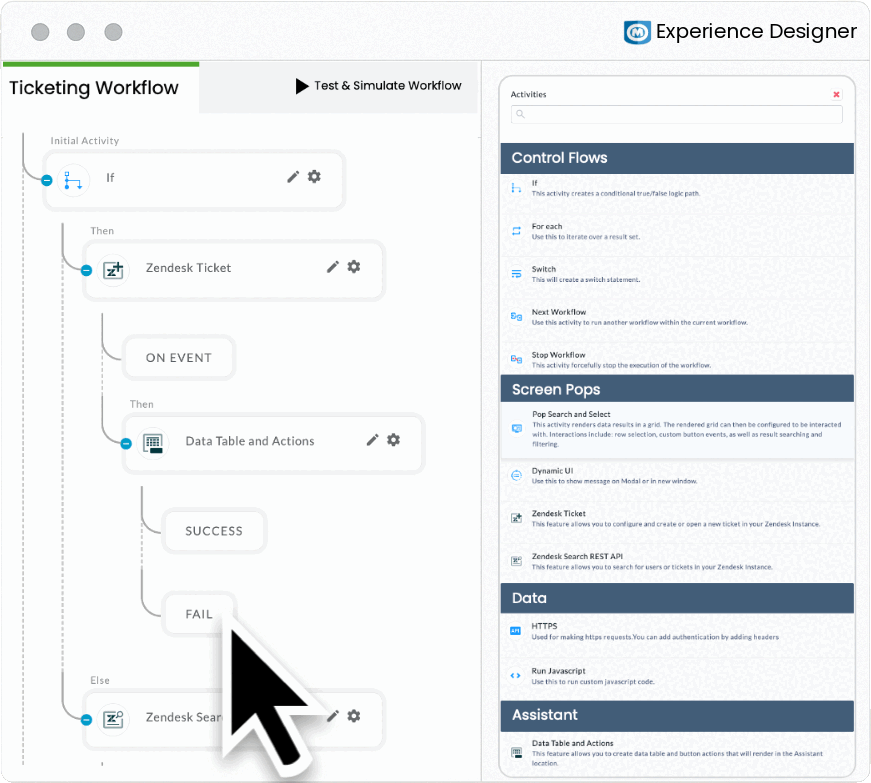871x783 pixels.
Task: Select the Dynamic UI activity title
Action: (x=552, y=471)
